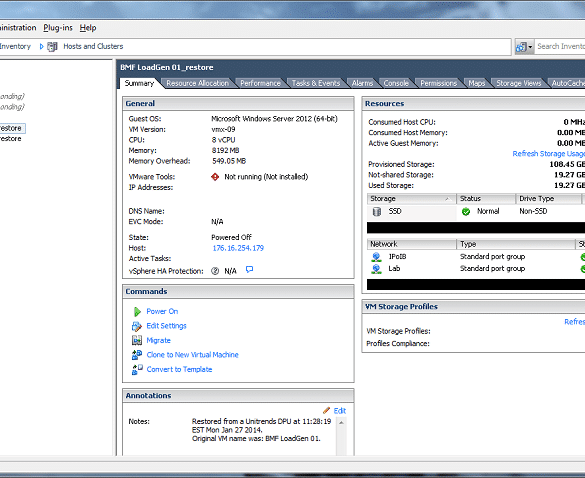Click the SSD datastore icon
This screenshot has height=478, width=585.
pos(377,212)
